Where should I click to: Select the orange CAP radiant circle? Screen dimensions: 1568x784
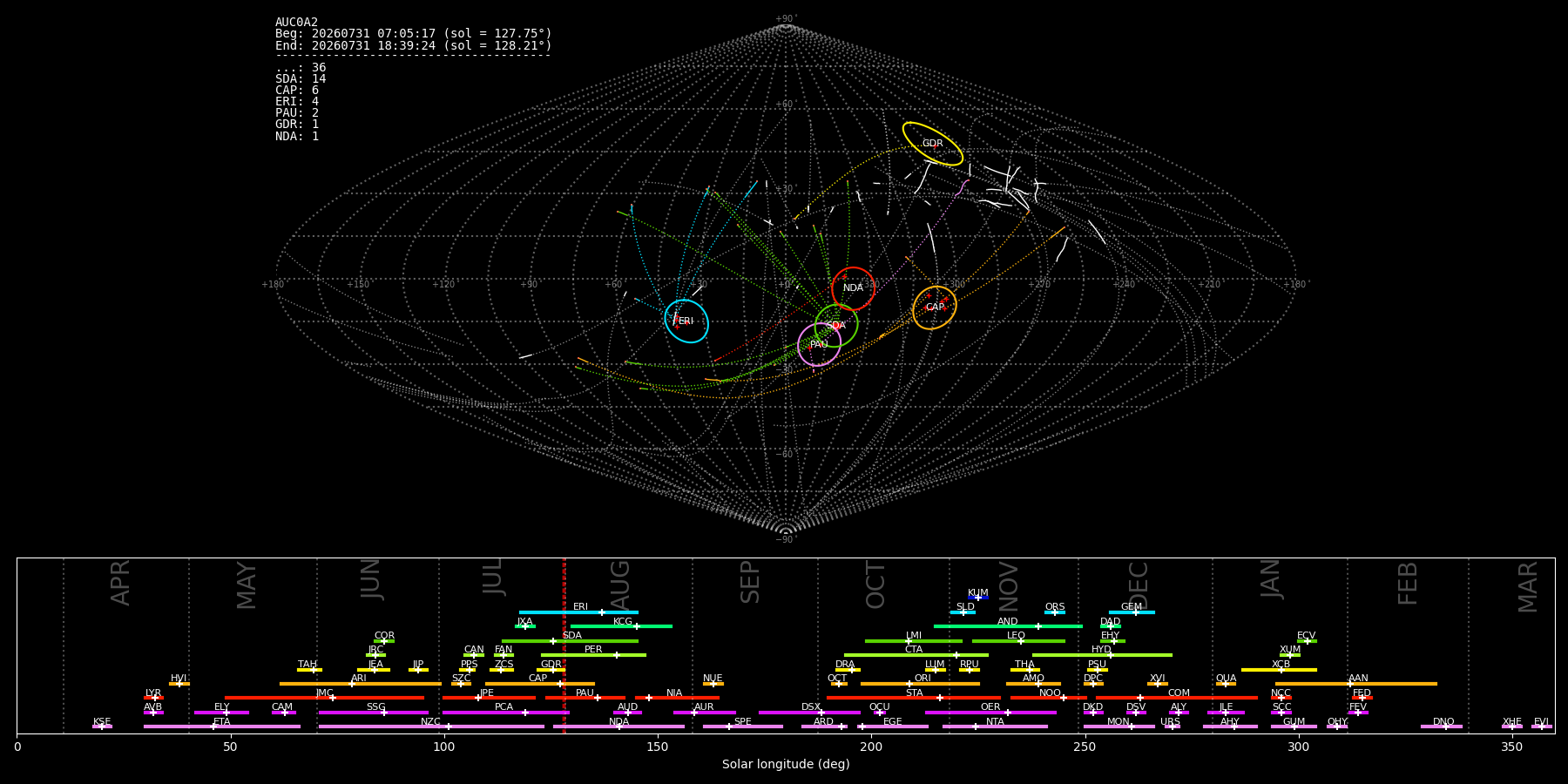935,308
